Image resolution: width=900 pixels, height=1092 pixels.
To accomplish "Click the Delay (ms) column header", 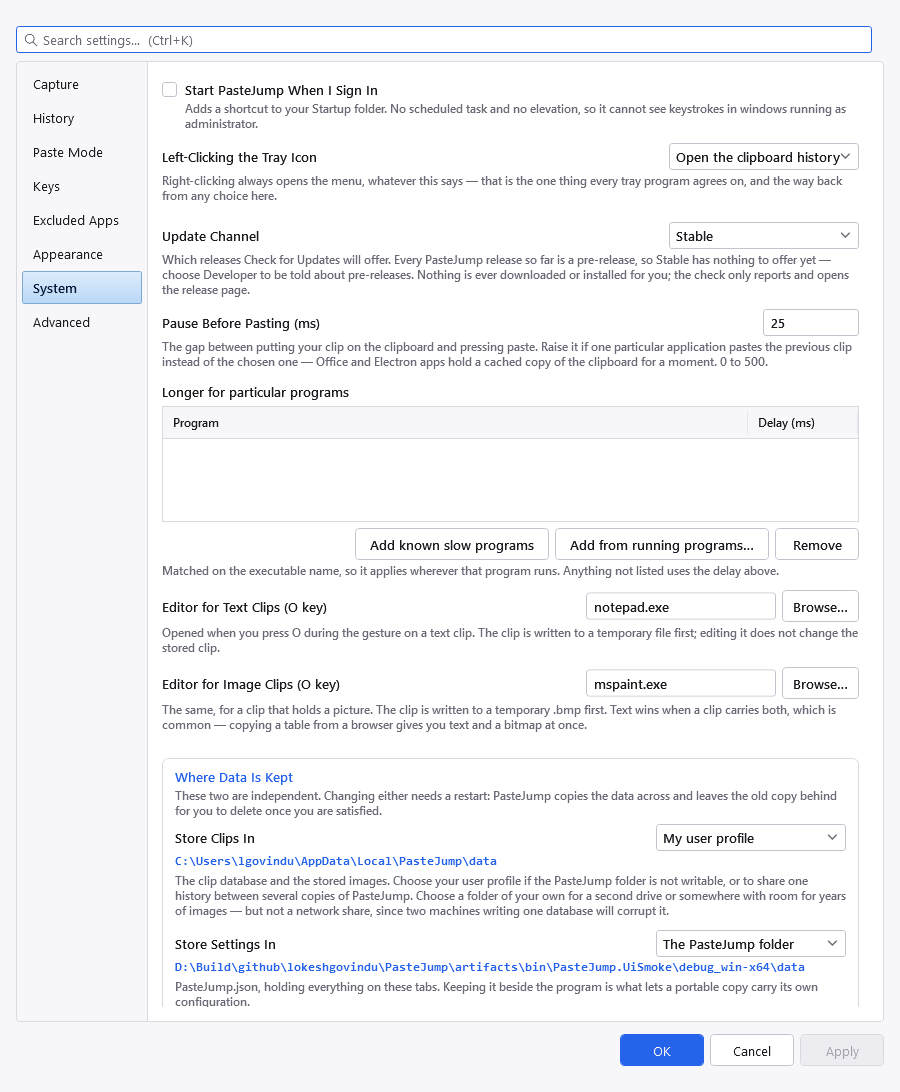I will (x=802, y=423).
